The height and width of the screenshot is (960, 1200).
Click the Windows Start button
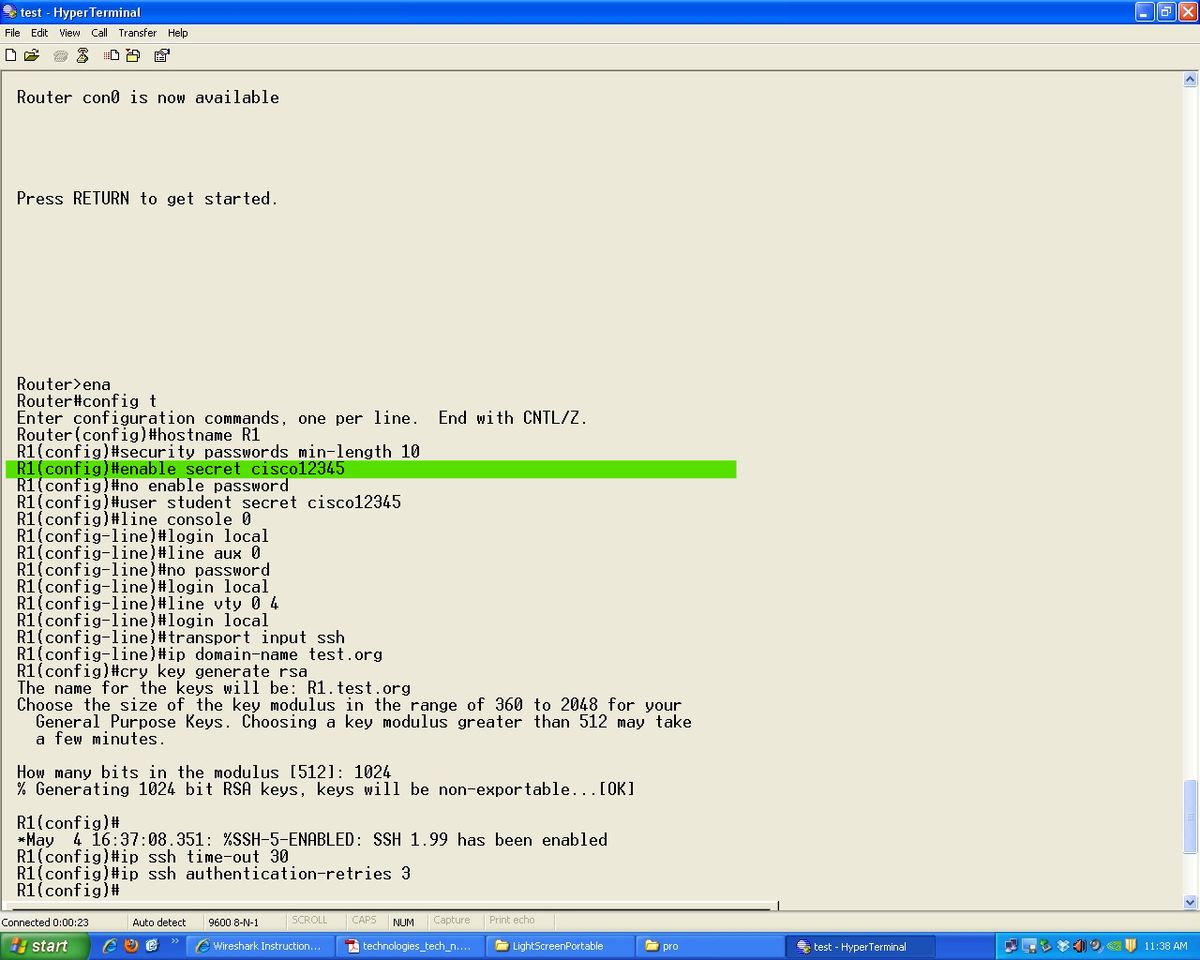[39, 945]
